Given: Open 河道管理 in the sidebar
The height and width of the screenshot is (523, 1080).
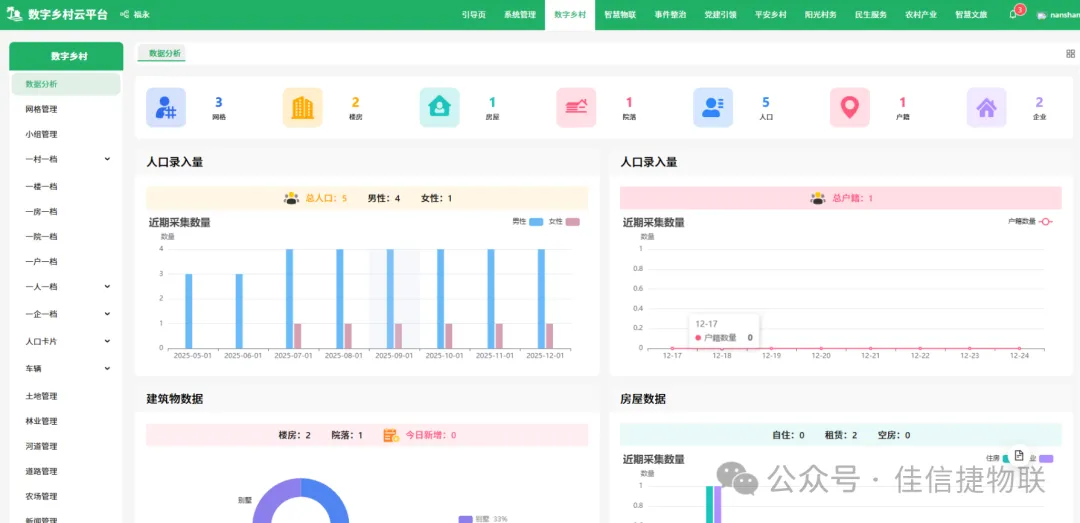Looking at the screenshot, I should click(66, 447).
